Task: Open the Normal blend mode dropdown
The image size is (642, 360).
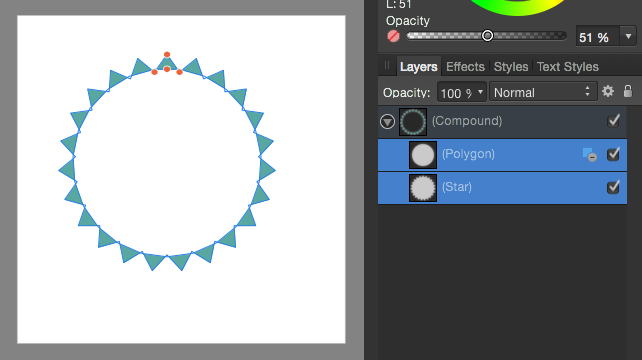Action: (543, 92)
